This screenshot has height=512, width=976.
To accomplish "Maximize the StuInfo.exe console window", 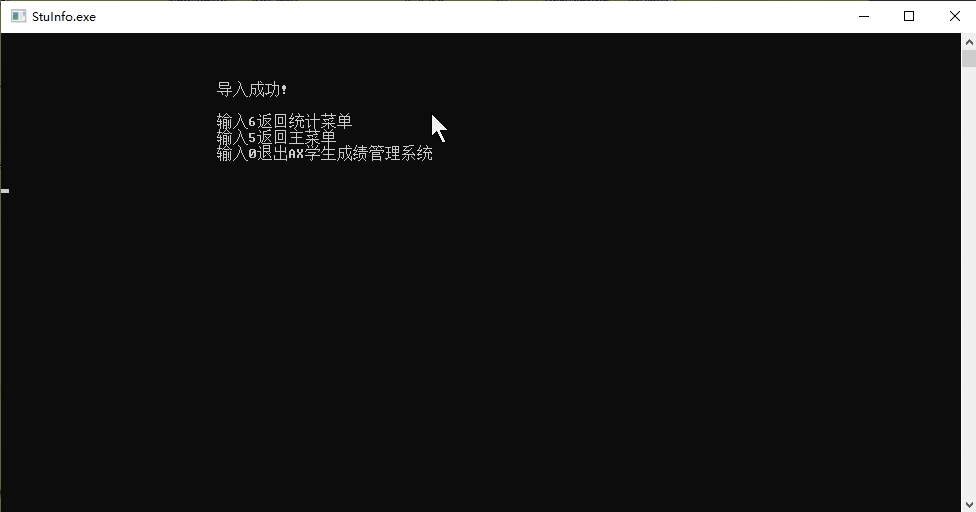I will 909,17.
